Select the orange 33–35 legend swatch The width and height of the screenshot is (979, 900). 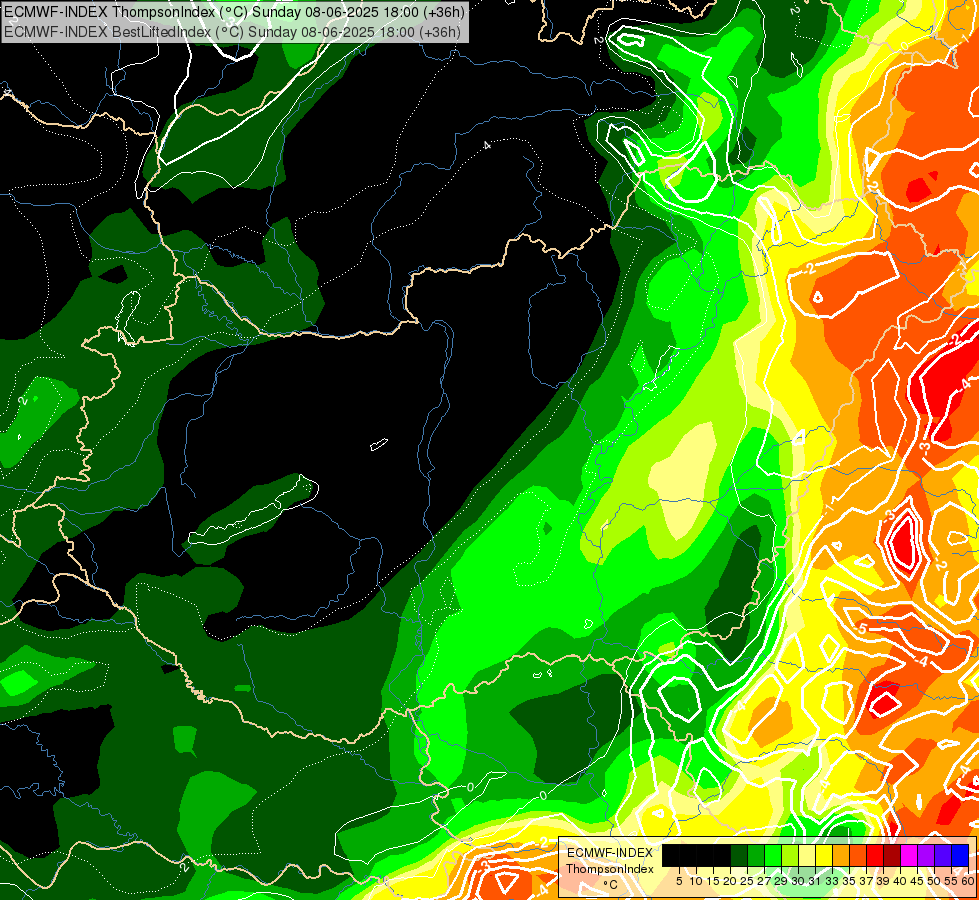point(841,856)
